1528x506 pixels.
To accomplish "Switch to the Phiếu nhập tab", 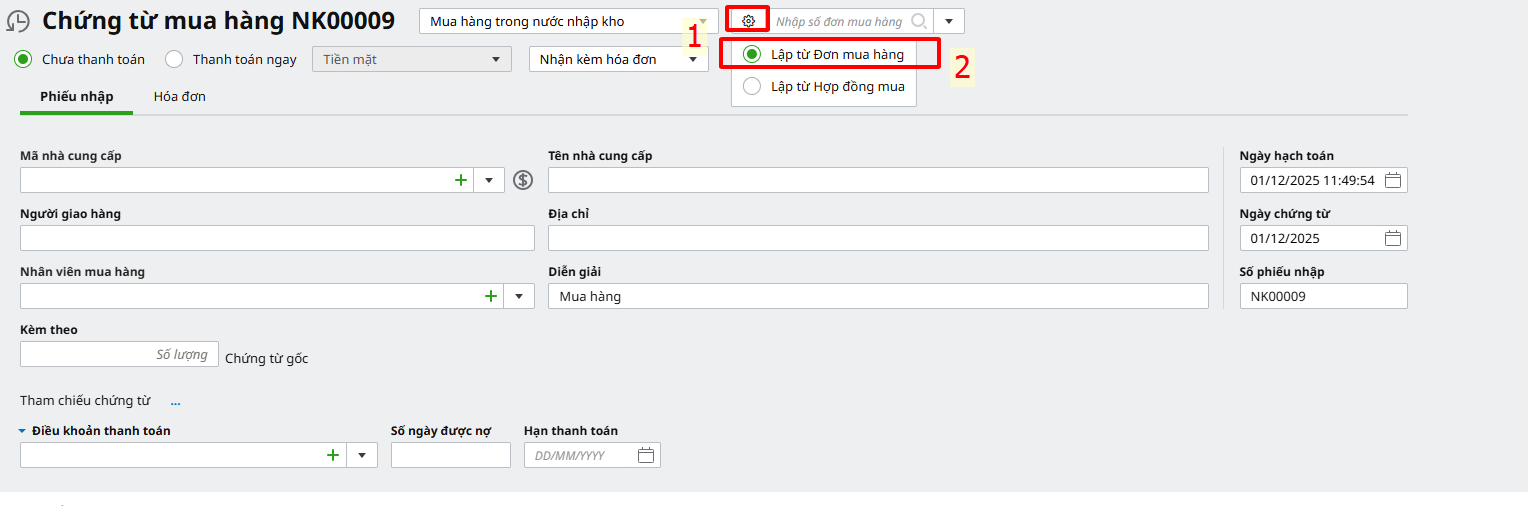I will pos(77,97).
